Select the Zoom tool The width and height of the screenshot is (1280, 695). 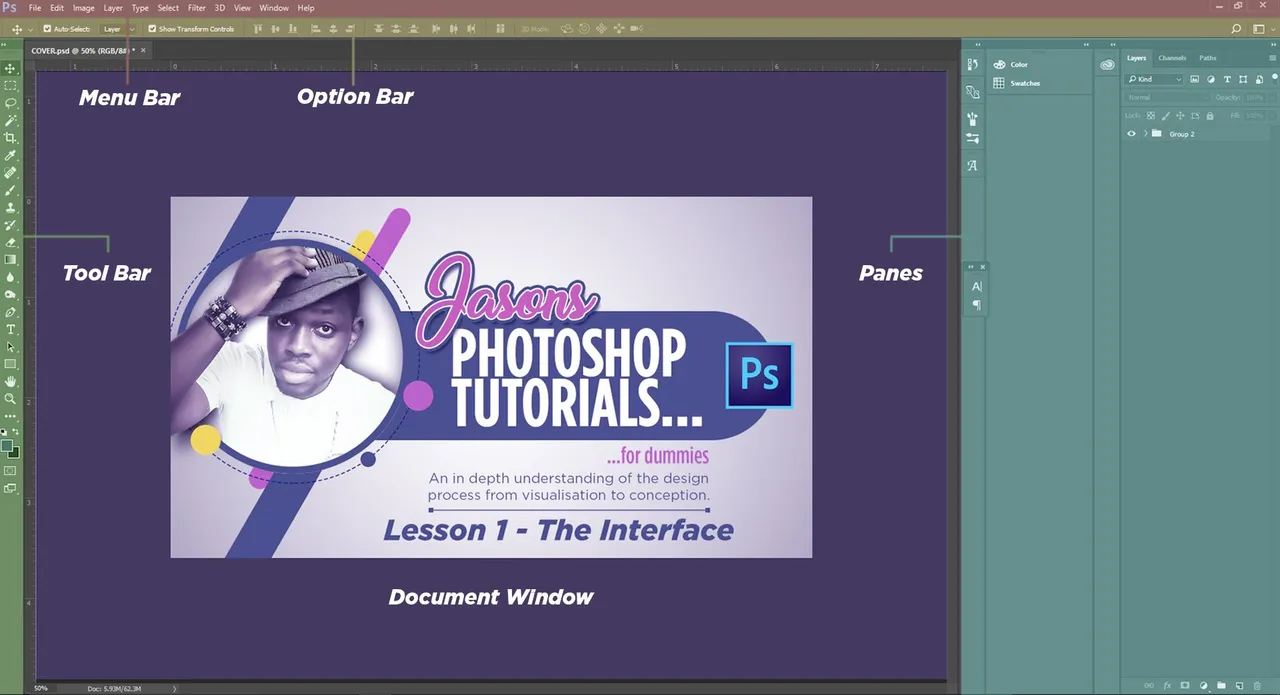click(11, 398)
